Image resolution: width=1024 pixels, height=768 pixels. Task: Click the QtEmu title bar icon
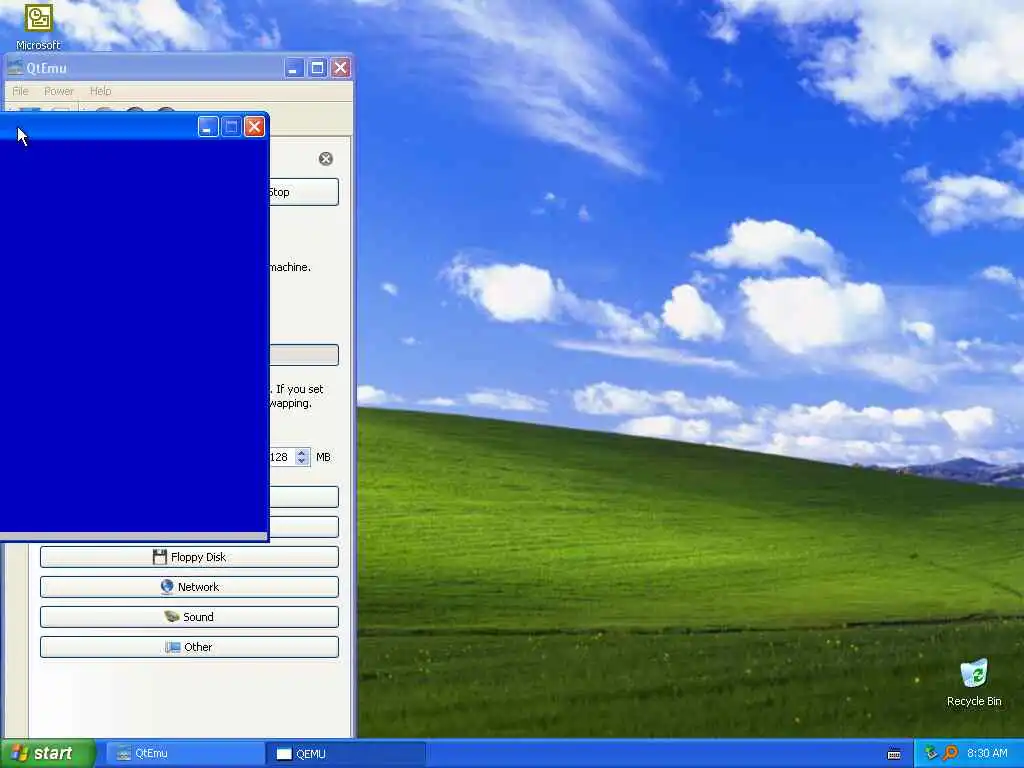click(15, 68)
